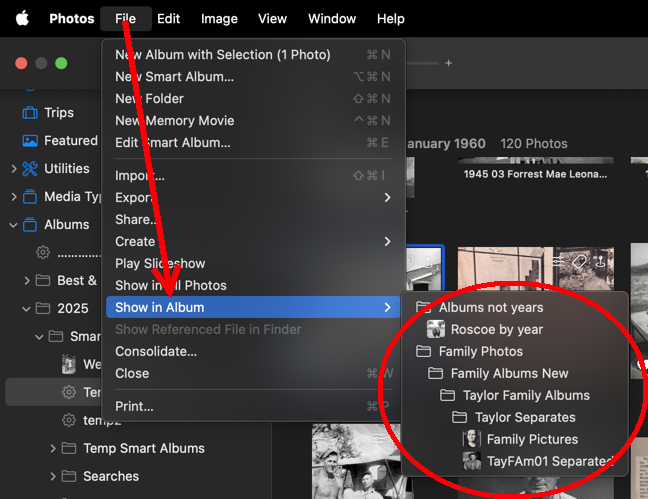This screenshot has height=499, width=648.
Task: Choose Close menu item
Action: (x=253, y=373)
